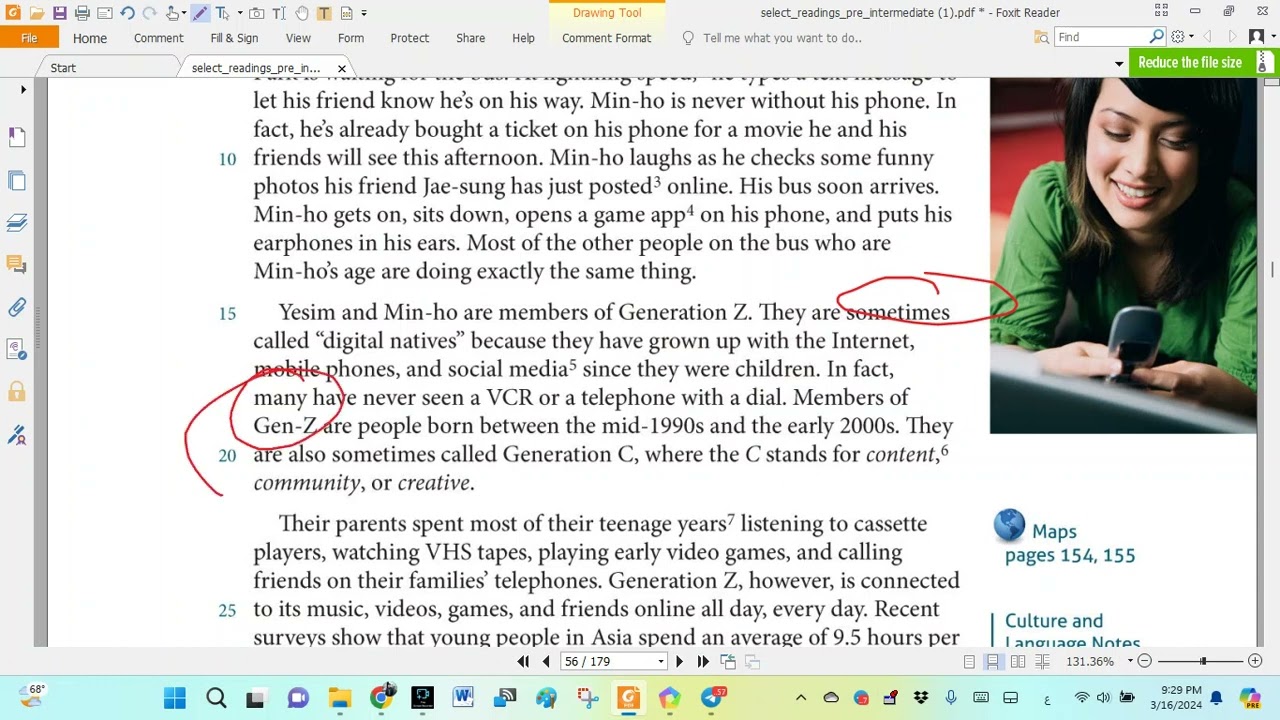This screenshot has width=1280, height=720.
Task: Print the PDF using the printer icon
Action: click(82, 13)
